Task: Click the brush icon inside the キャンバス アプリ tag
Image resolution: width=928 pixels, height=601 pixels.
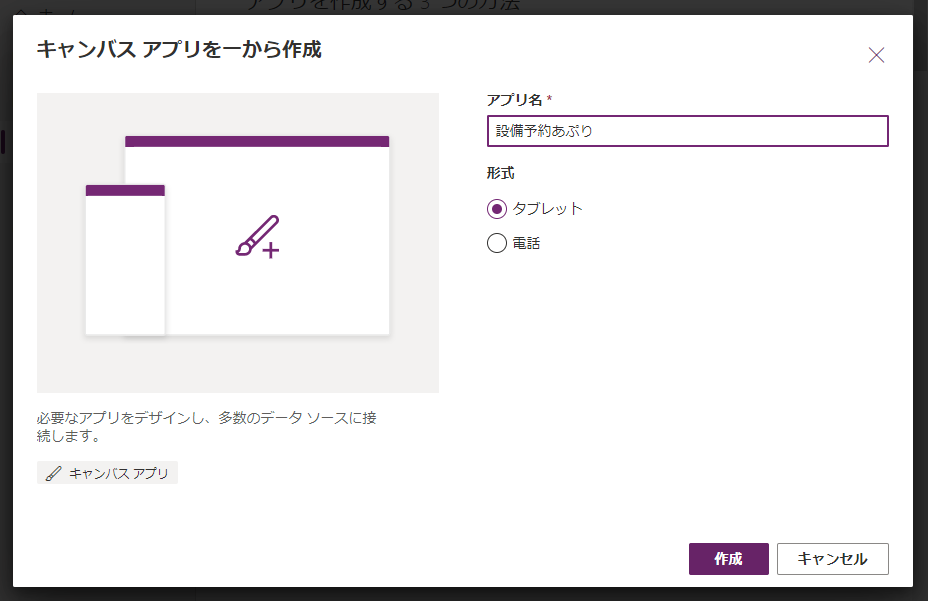Action: point(53,472)
